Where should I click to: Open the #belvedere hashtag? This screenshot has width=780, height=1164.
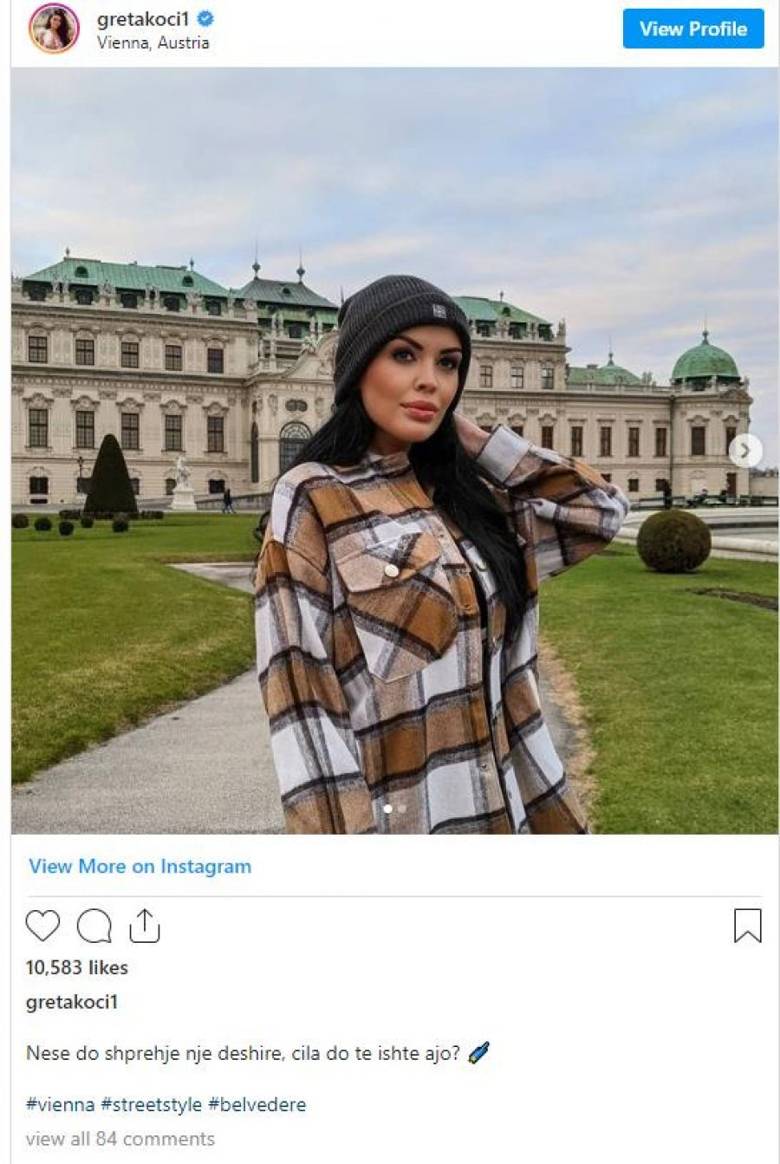[257, 1105]
